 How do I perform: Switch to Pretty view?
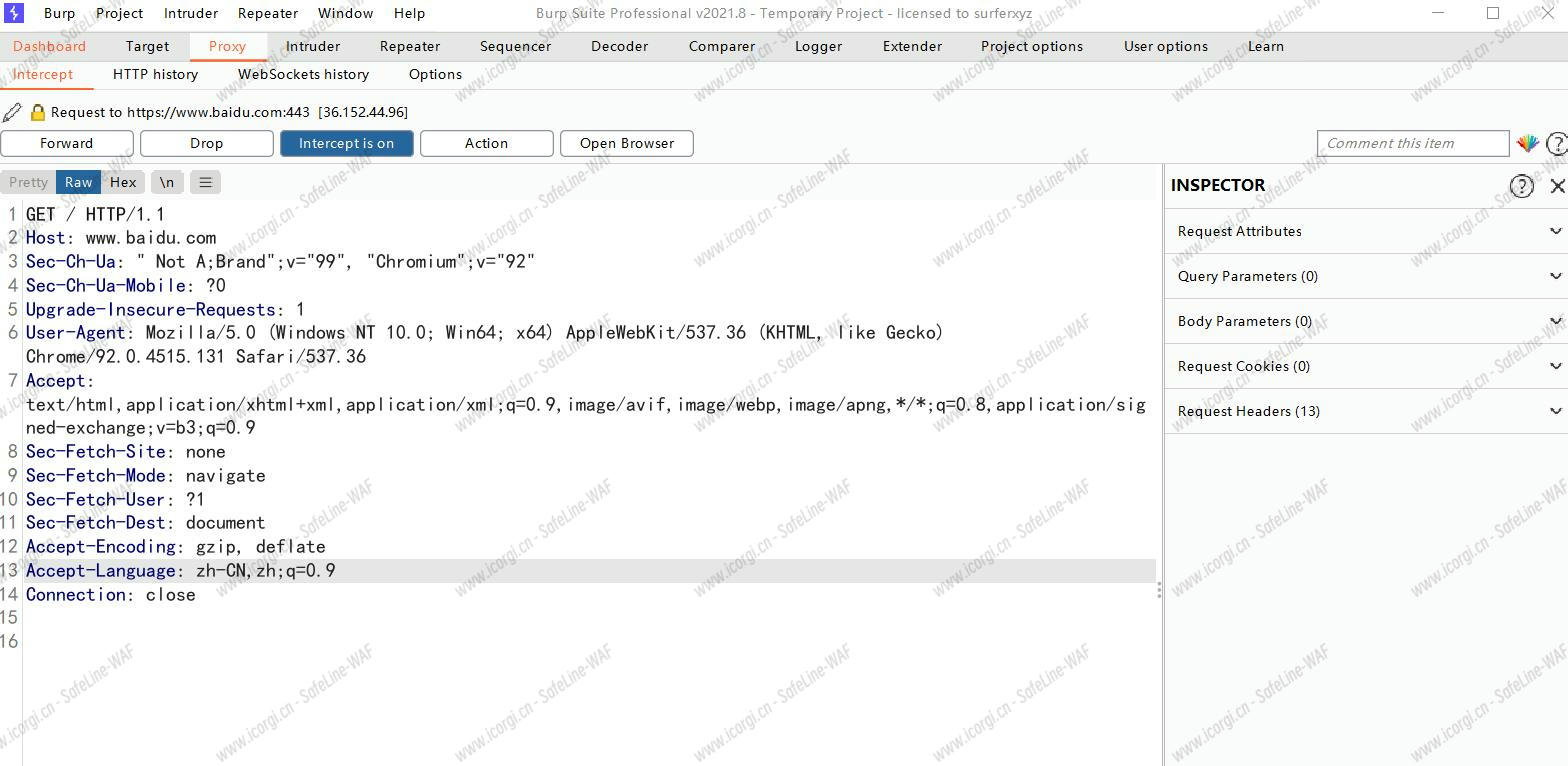[28, 182]
